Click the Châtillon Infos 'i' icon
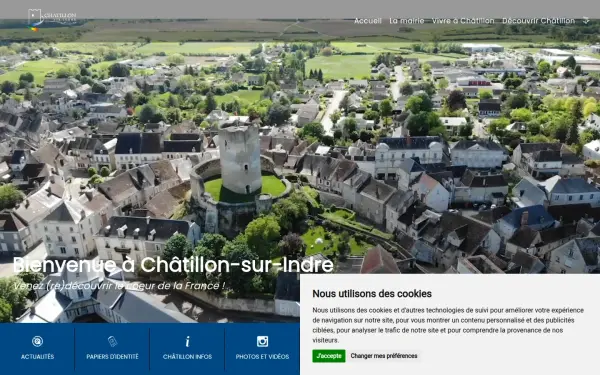600x375 pixels. tap(188, 341)
